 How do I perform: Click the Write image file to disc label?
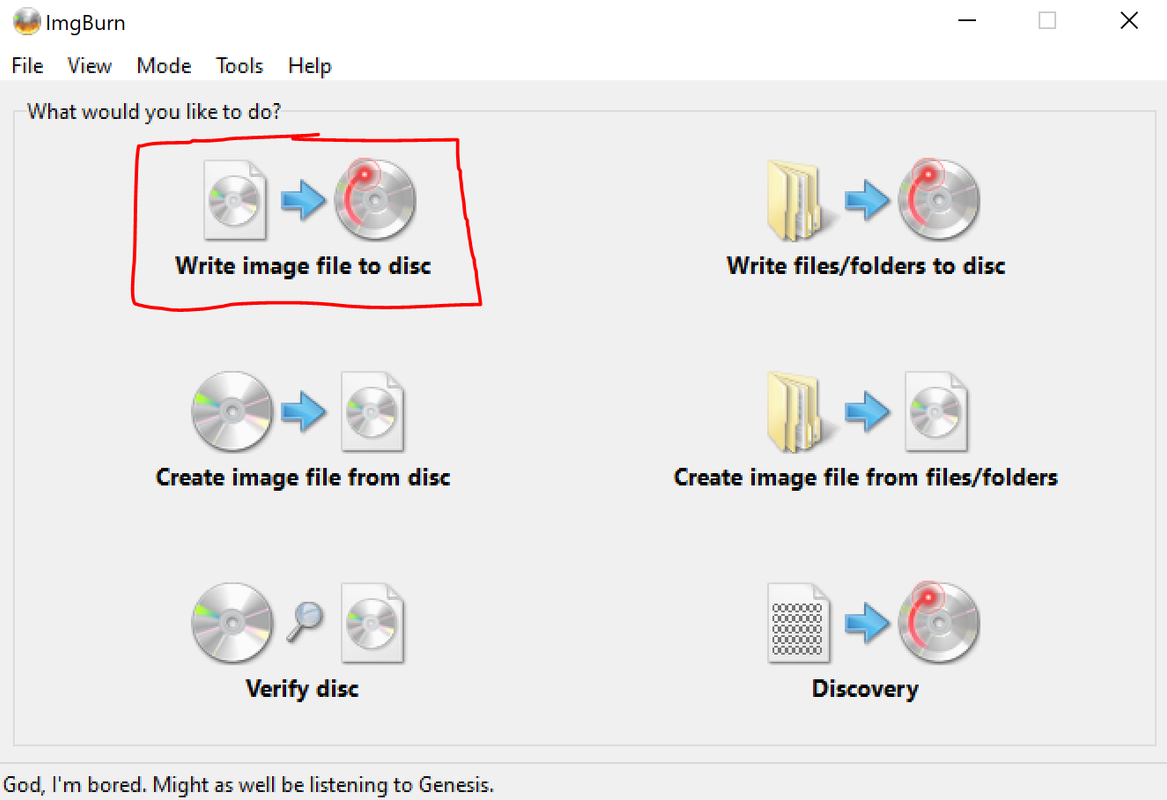303,266
